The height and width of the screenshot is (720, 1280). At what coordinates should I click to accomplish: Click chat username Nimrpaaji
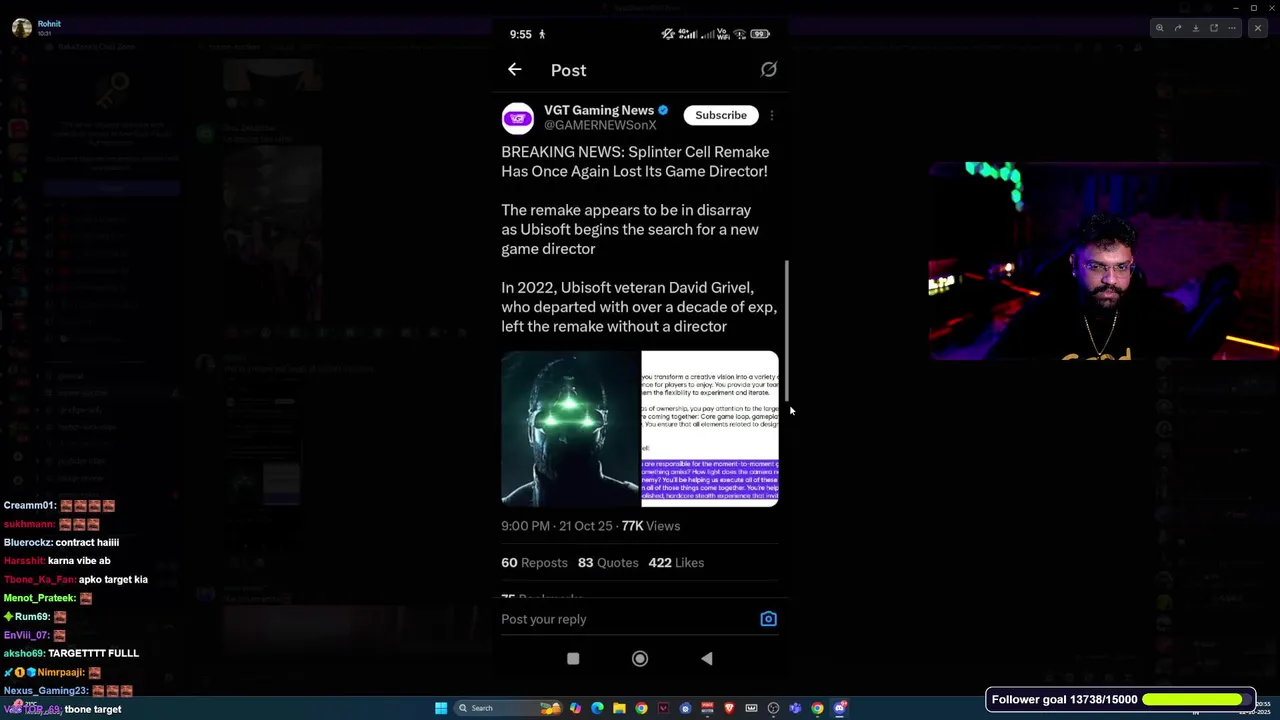(x=61, y=672)
